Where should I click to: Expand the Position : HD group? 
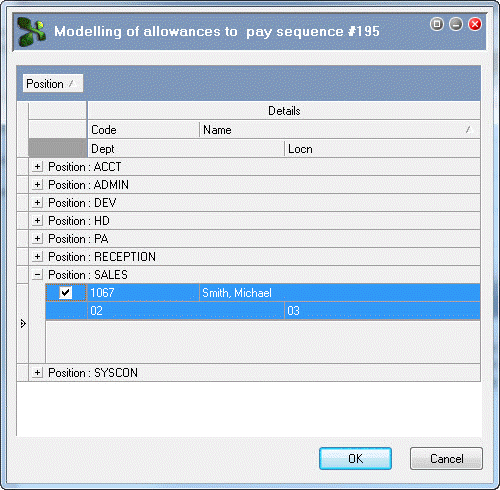coord(38,221)
